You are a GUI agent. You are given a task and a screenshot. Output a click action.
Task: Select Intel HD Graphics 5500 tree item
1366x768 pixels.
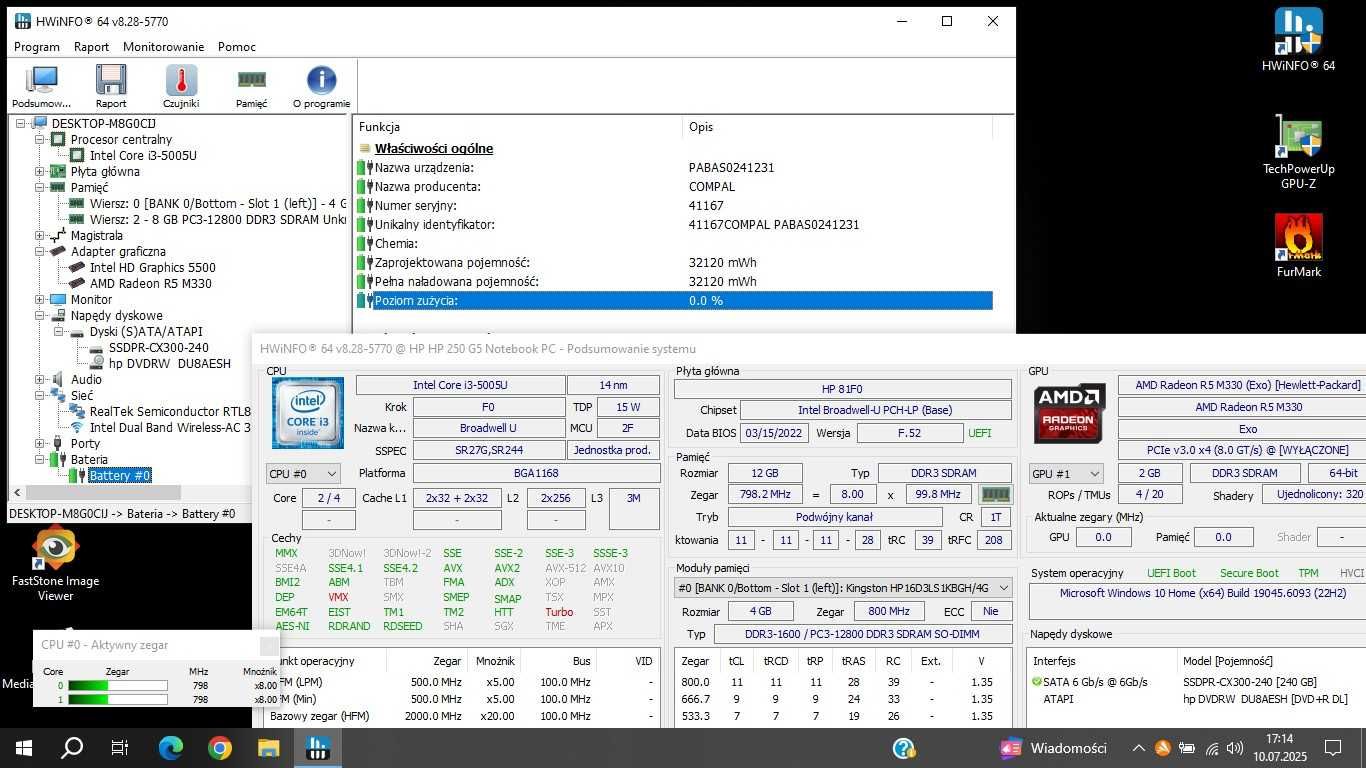click(152, 267)
